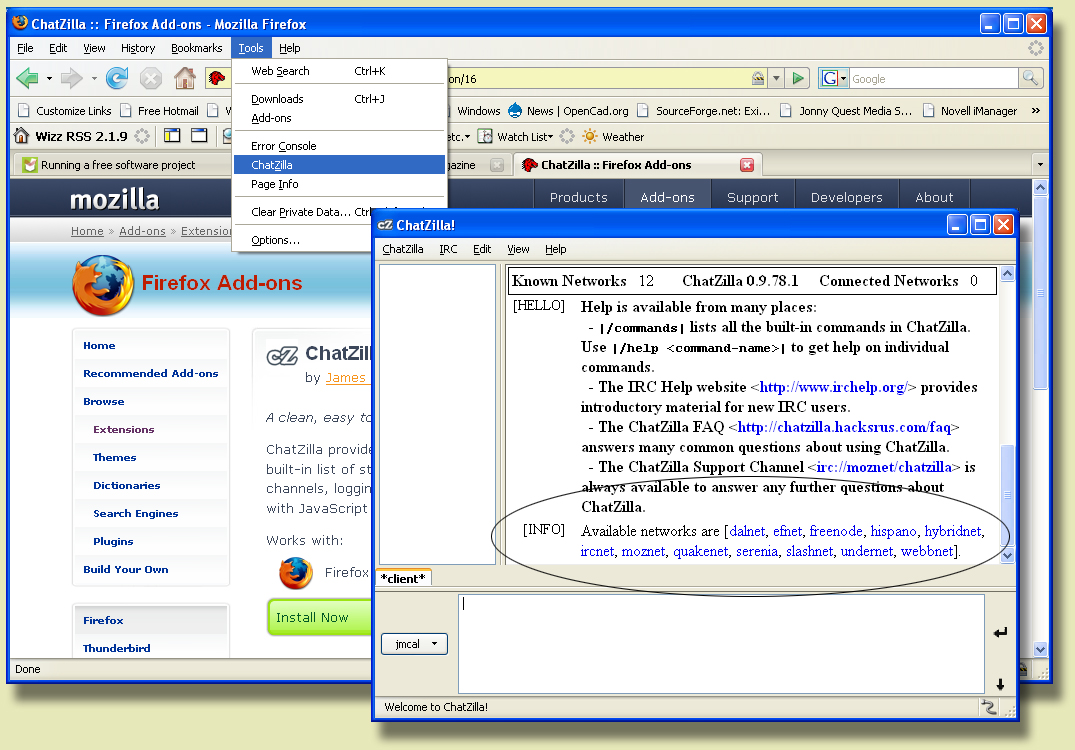Click the multiline input down-arrow icon in ChatZilla

(1000, 684)
